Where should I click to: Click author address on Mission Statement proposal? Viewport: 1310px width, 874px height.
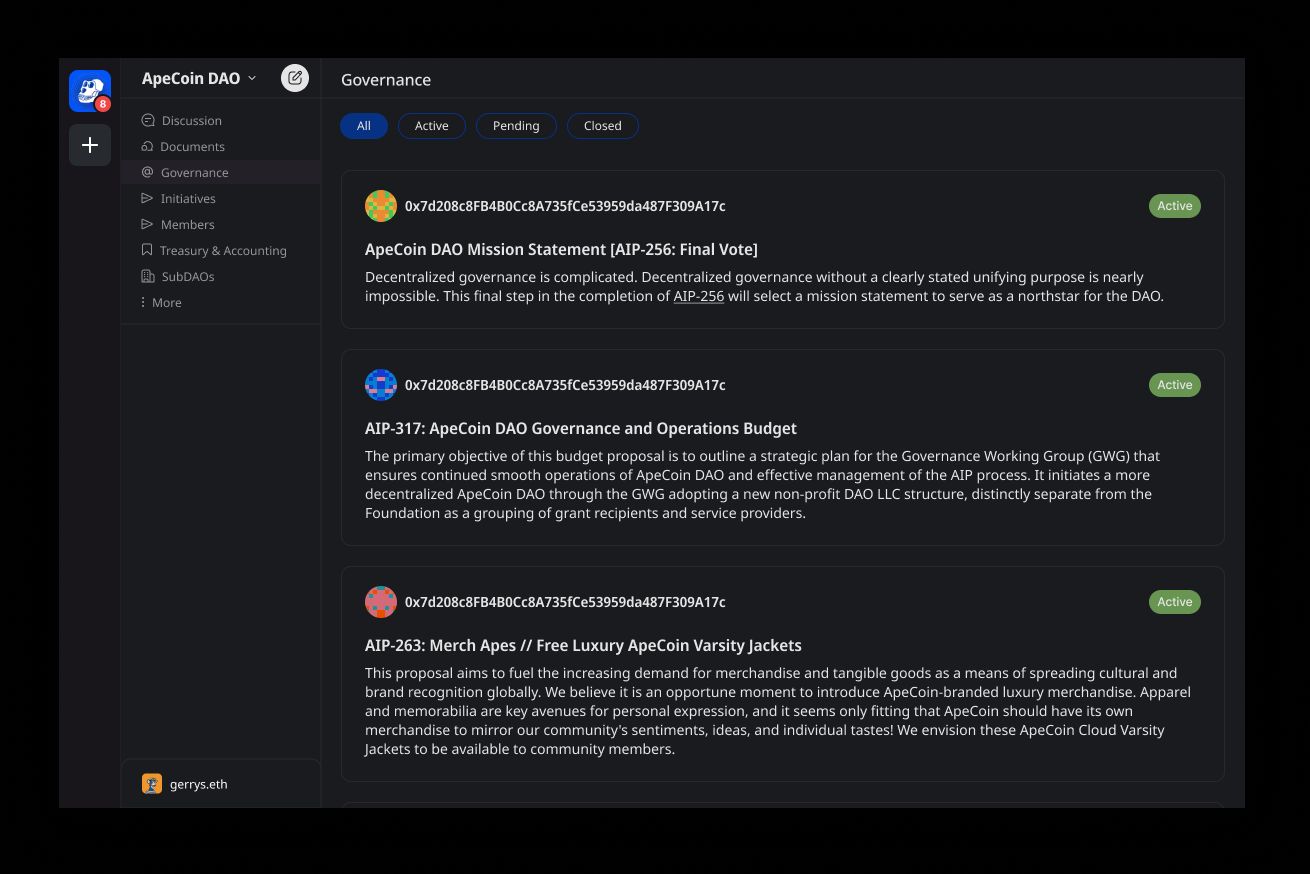pos(565,206)
